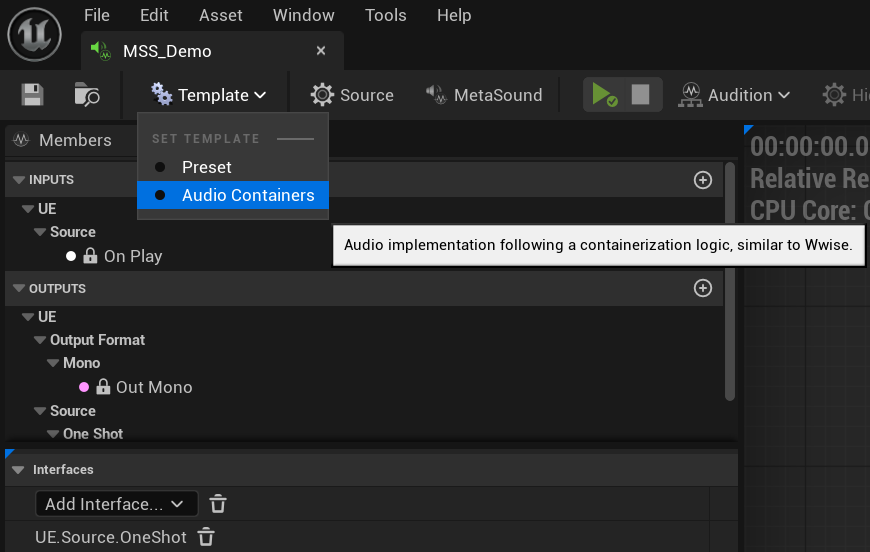Collapse the Output Format group
Image resolution: width=870 pixels, height=552 pixels.
pos(40,340)
